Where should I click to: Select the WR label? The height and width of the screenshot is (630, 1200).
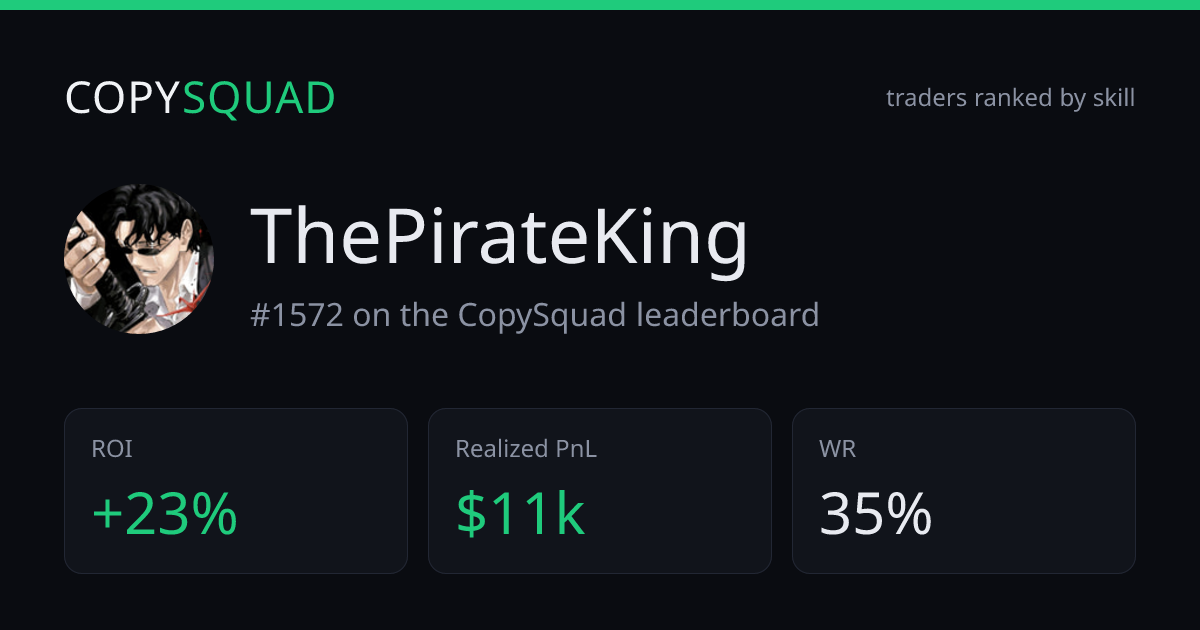[x=838, y=449]
